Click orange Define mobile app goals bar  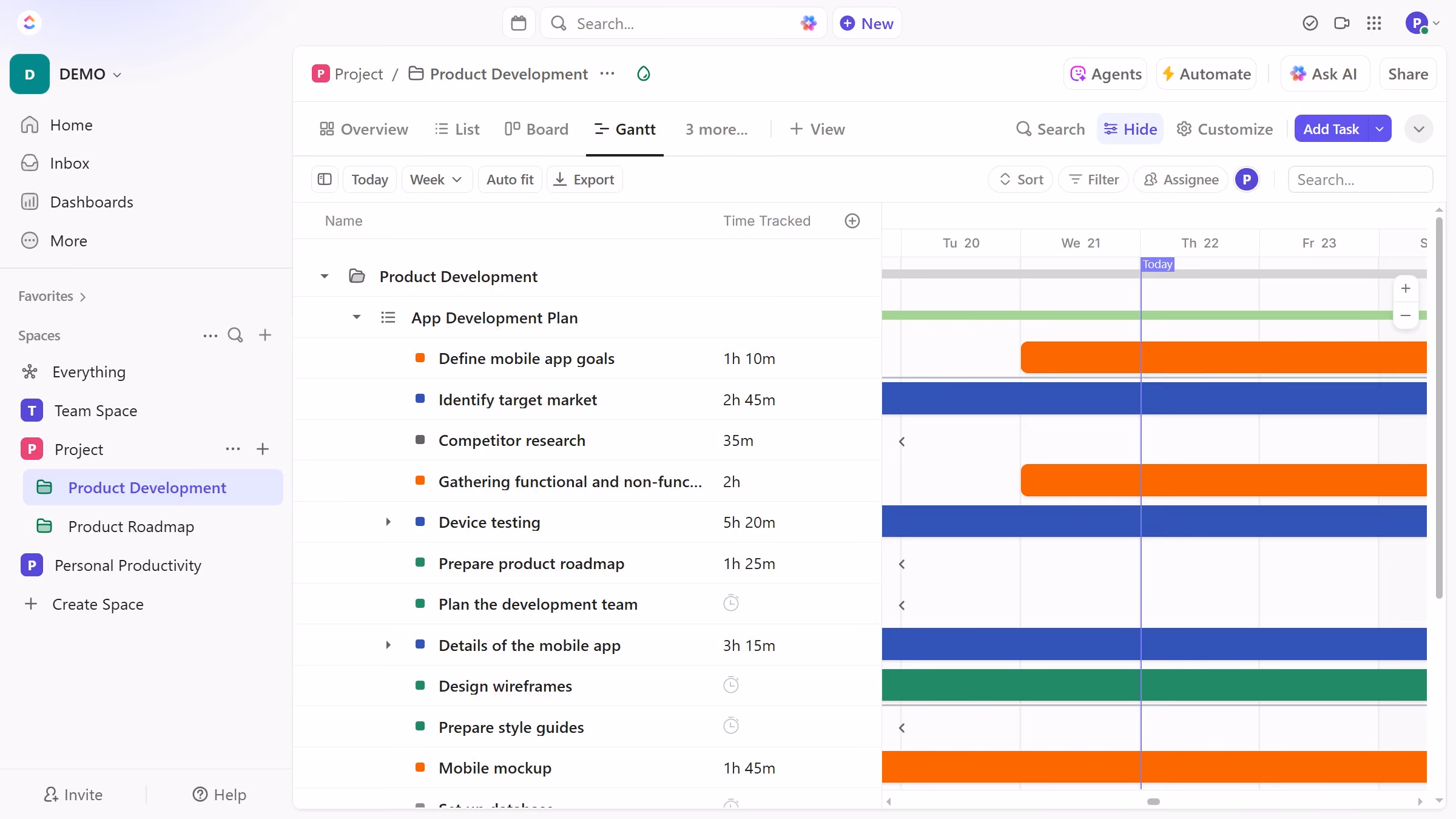(1224, 357)
